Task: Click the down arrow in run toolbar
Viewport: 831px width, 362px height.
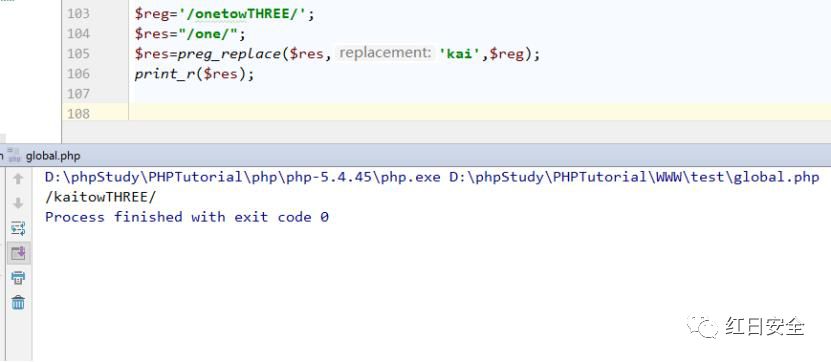Action: 18,203
